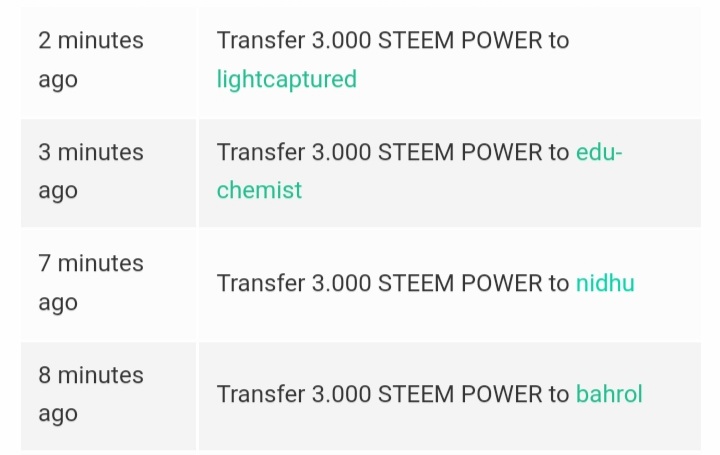Click the word 'chemist' in green

(259, 190)
